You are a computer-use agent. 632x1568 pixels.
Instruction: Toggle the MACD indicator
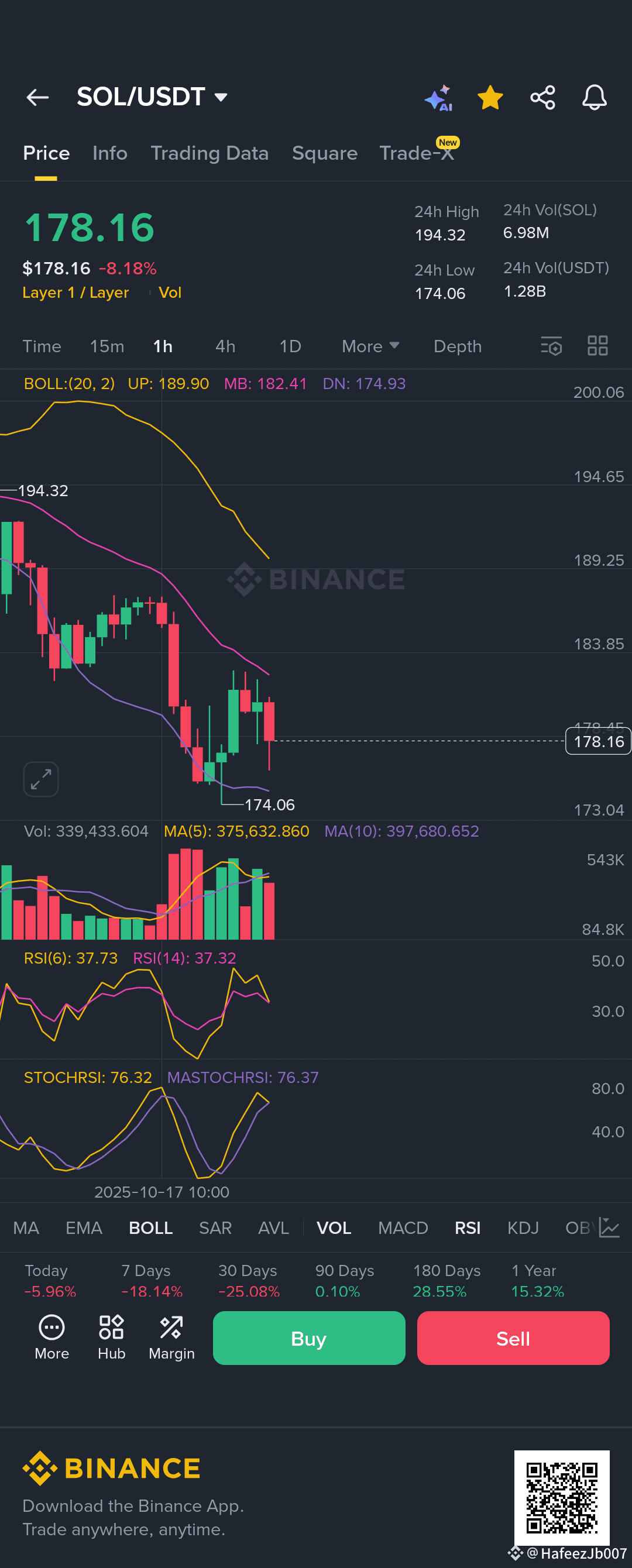403,1227
